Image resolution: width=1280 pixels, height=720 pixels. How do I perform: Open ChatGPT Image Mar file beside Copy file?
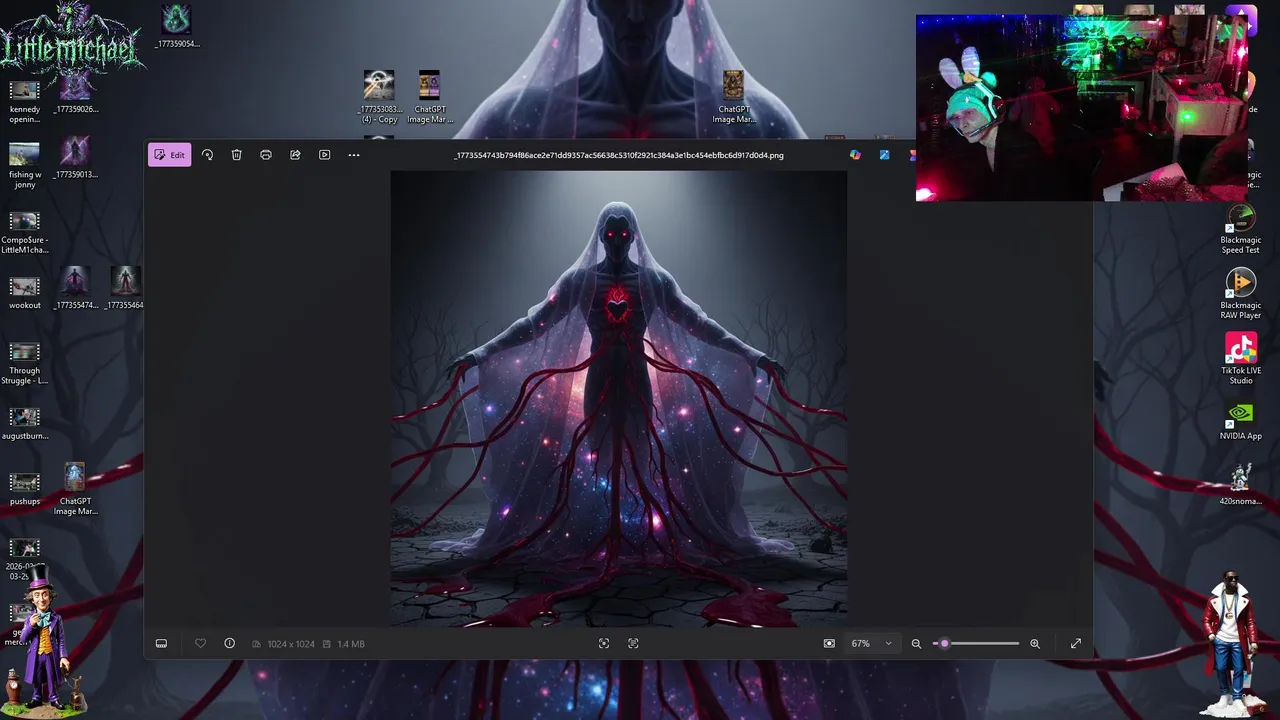[x=430, y=97]
